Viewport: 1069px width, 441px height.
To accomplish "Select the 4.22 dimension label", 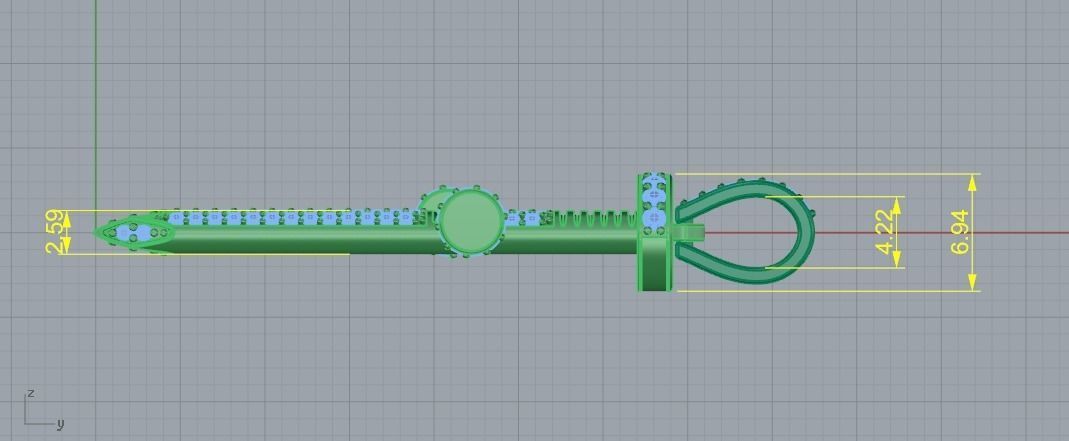I will pos(884,232).
